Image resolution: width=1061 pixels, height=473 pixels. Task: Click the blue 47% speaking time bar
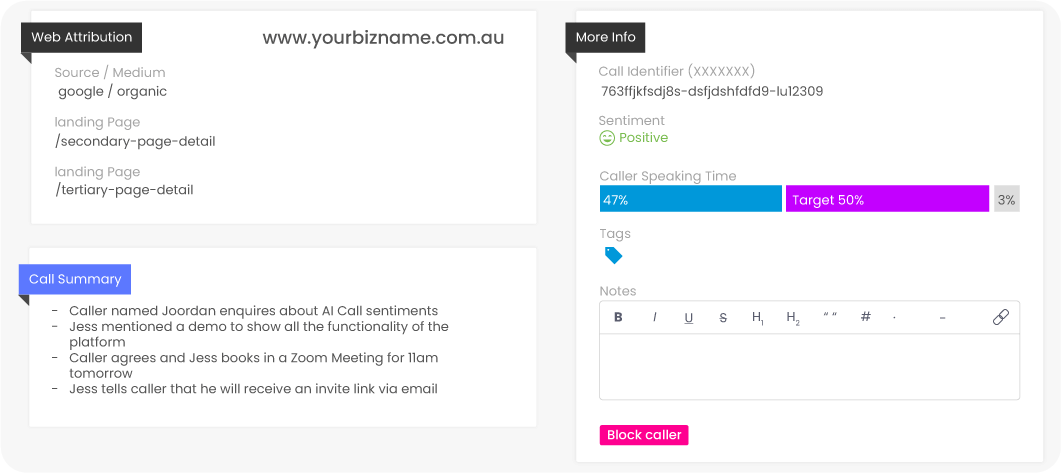(691, 200)
